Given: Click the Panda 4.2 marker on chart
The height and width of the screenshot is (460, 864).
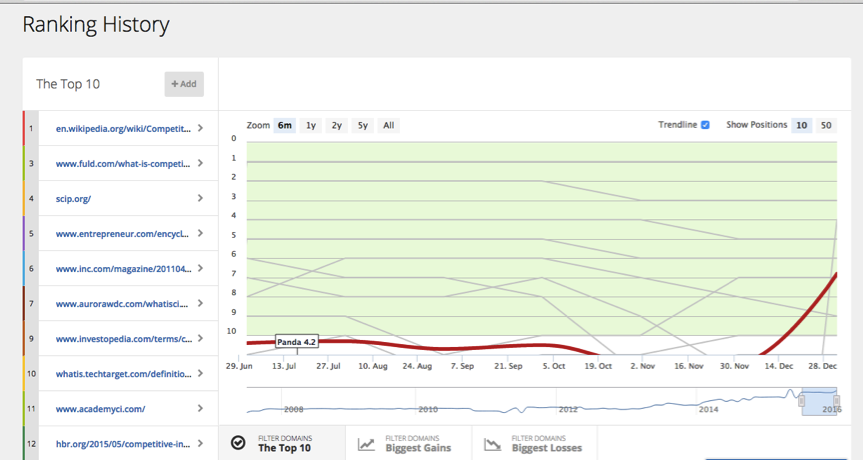Looking at the screenshot, I should tap(296, 341).
